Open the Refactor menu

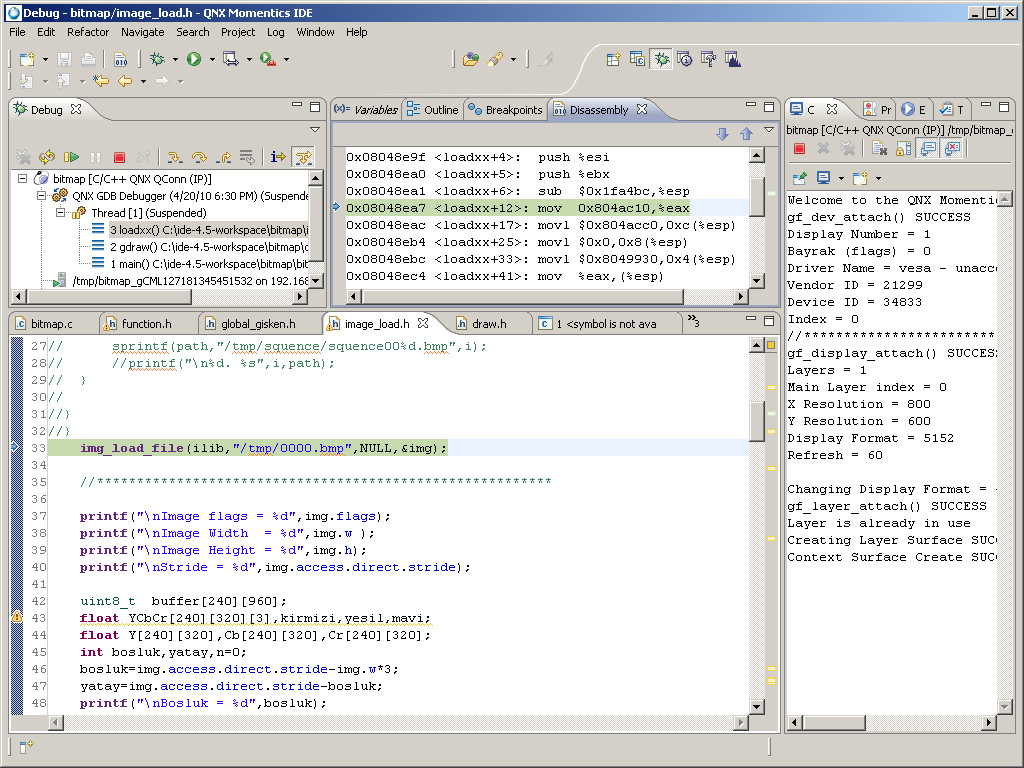(x=88, y=32)
